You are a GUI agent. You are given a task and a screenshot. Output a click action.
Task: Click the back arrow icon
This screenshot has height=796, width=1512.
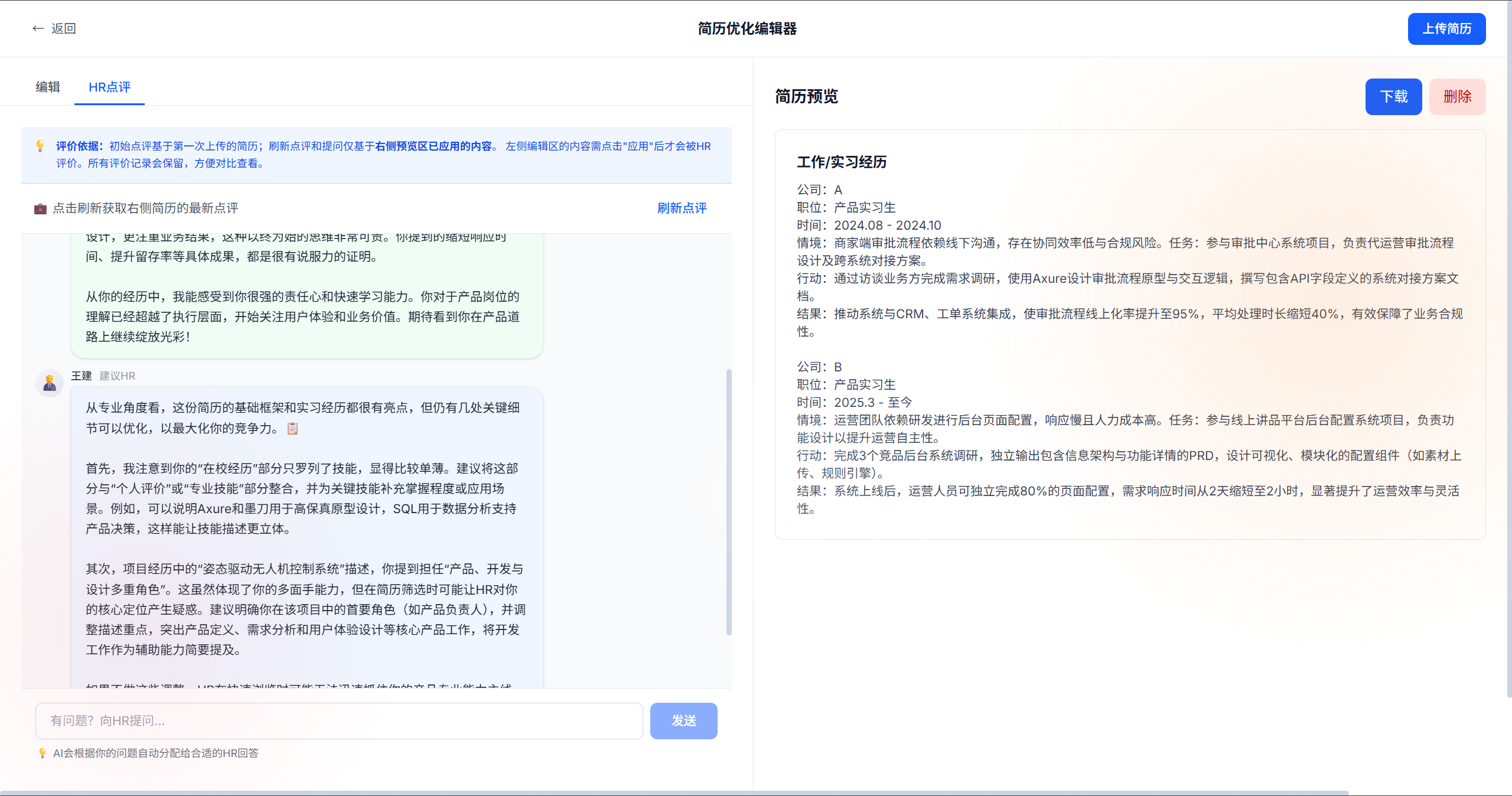coord(38,28)
